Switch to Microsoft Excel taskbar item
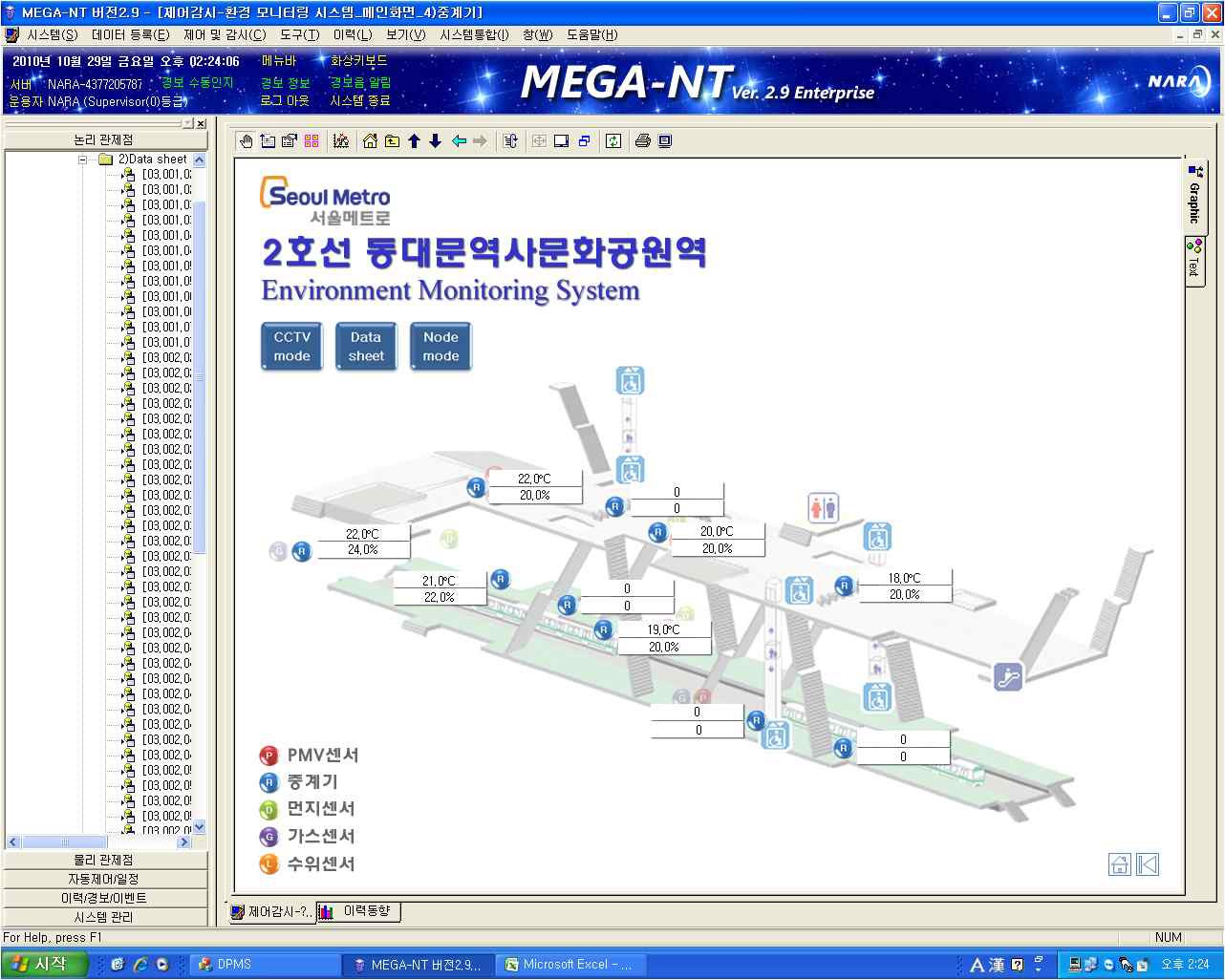This screenshot has width=1225, height=980. pos(570,965)
